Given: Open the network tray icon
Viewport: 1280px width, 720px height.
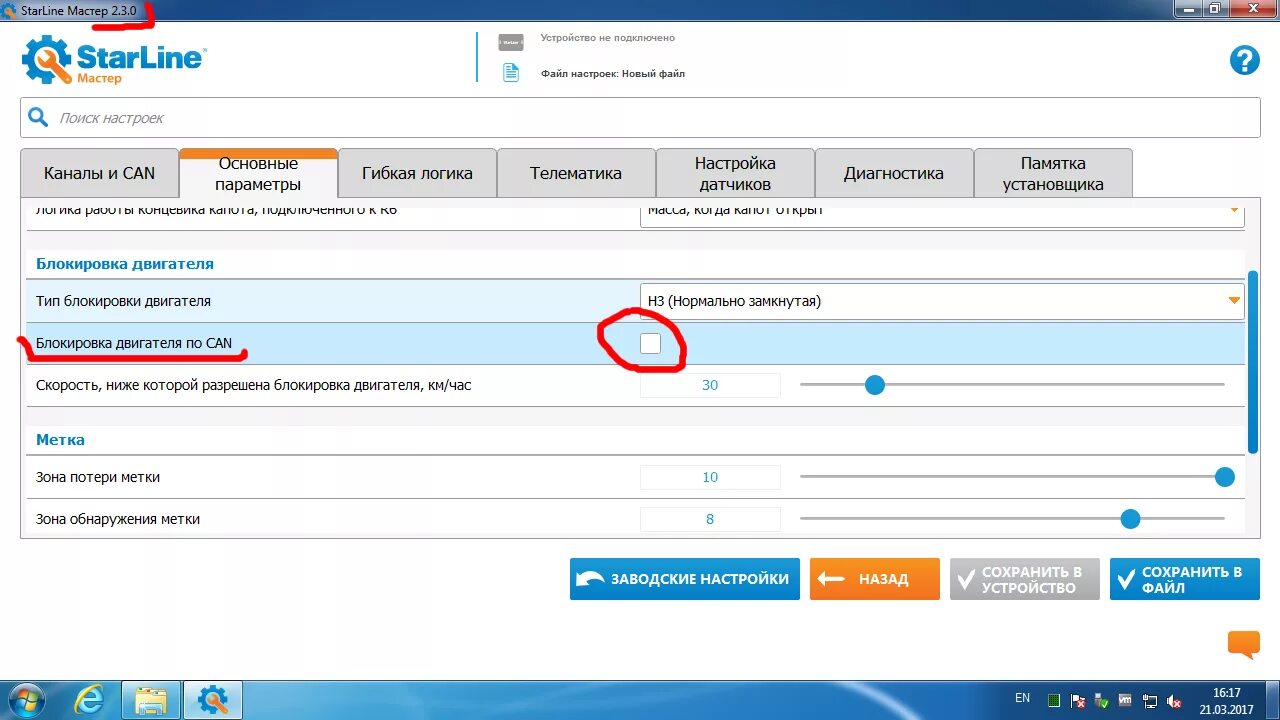Looking at the screenshot, I should point(1150,701).
